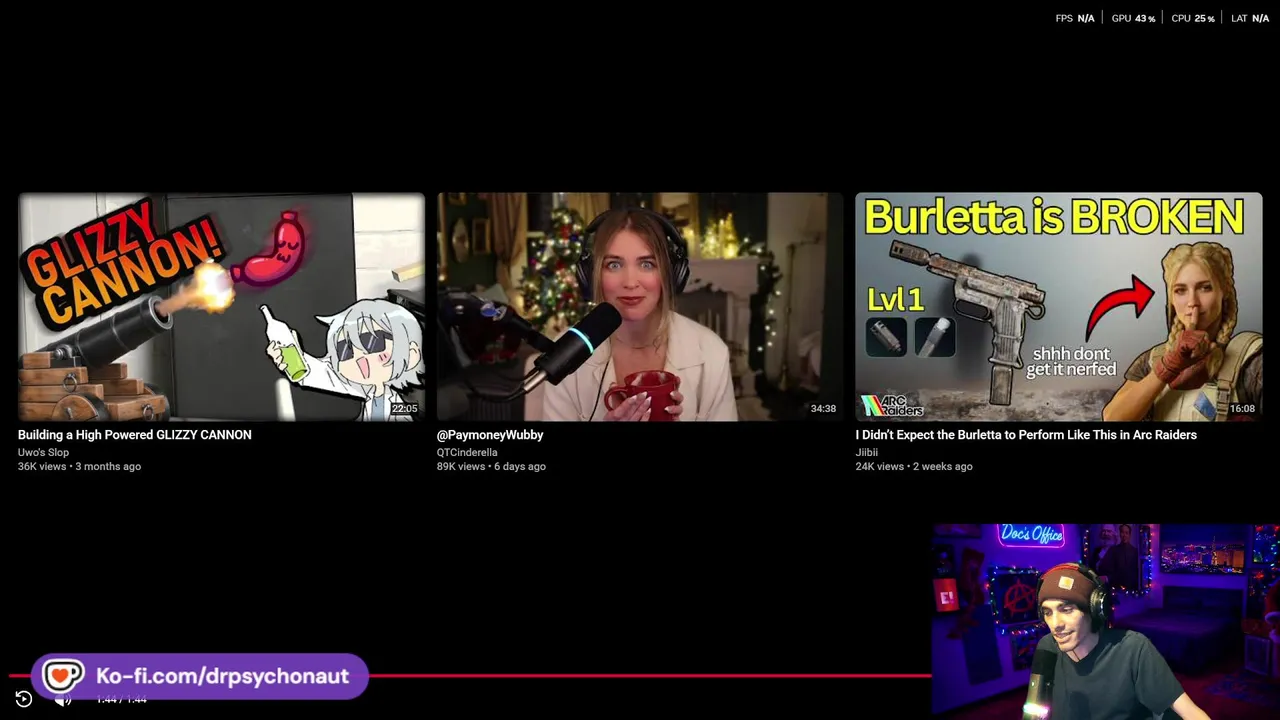The image size is (1280, 720).
Task: Click the 22:05 duration badge
Action: tap(404, 409)
